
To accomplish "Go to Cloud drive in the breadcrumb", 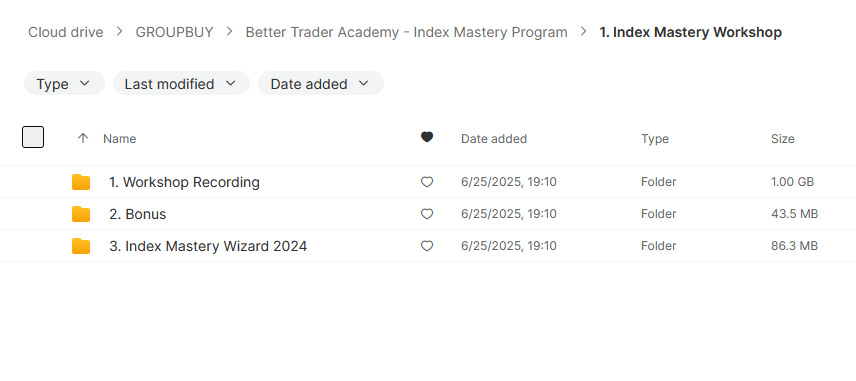I will tap(66, 32).
